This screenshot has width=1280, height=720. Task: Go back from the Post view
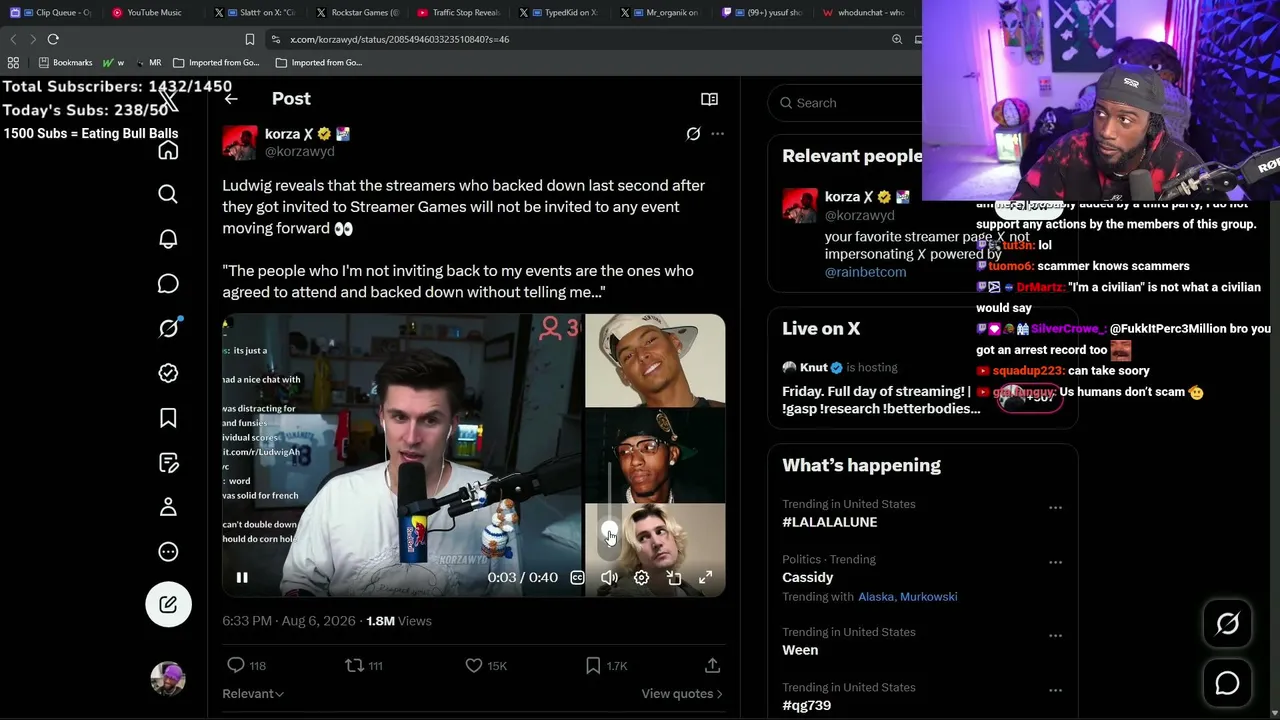point(231,99)
